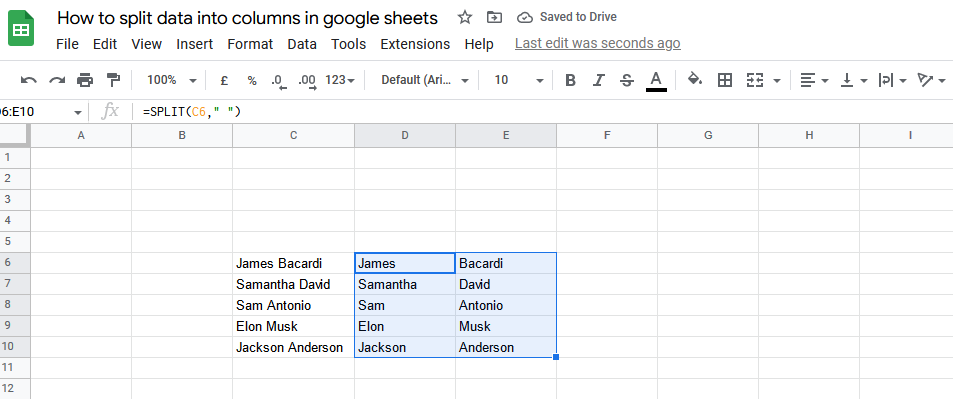Increase decimal places
This screenshot has width=953, height=399.
pos(307,81)
